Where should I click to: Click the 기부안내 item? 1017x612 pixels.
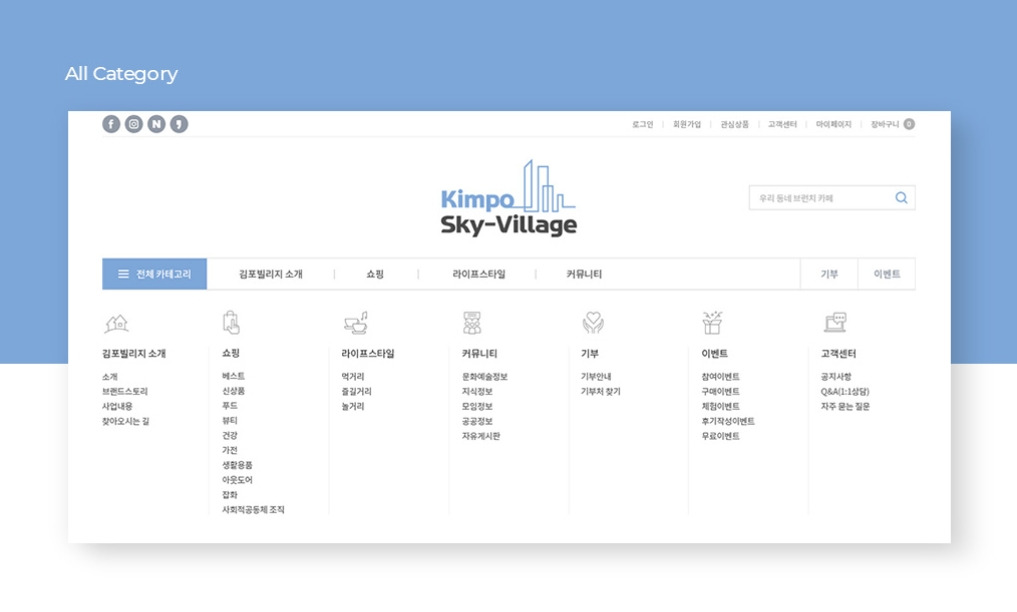pyautogui.click(x=596, y=377)
